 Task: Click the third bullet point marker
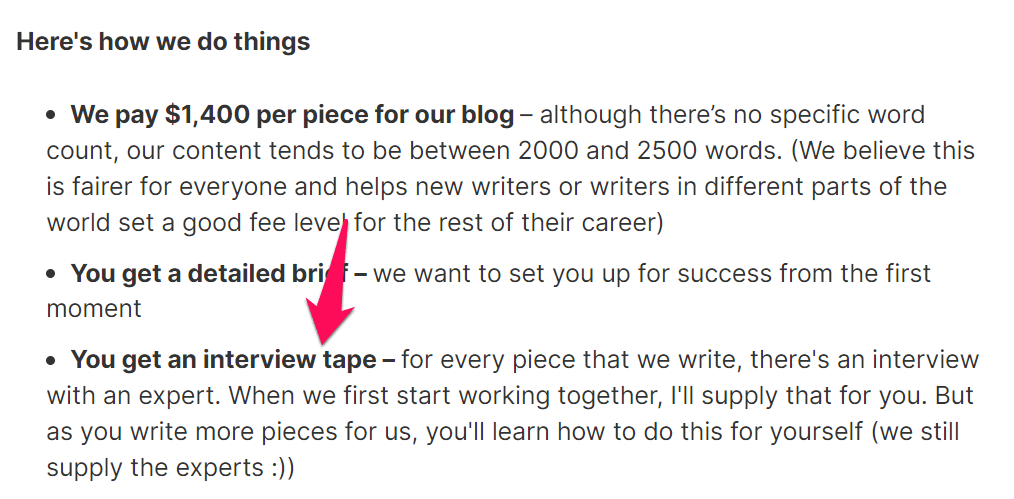click(x=52, y=360)
